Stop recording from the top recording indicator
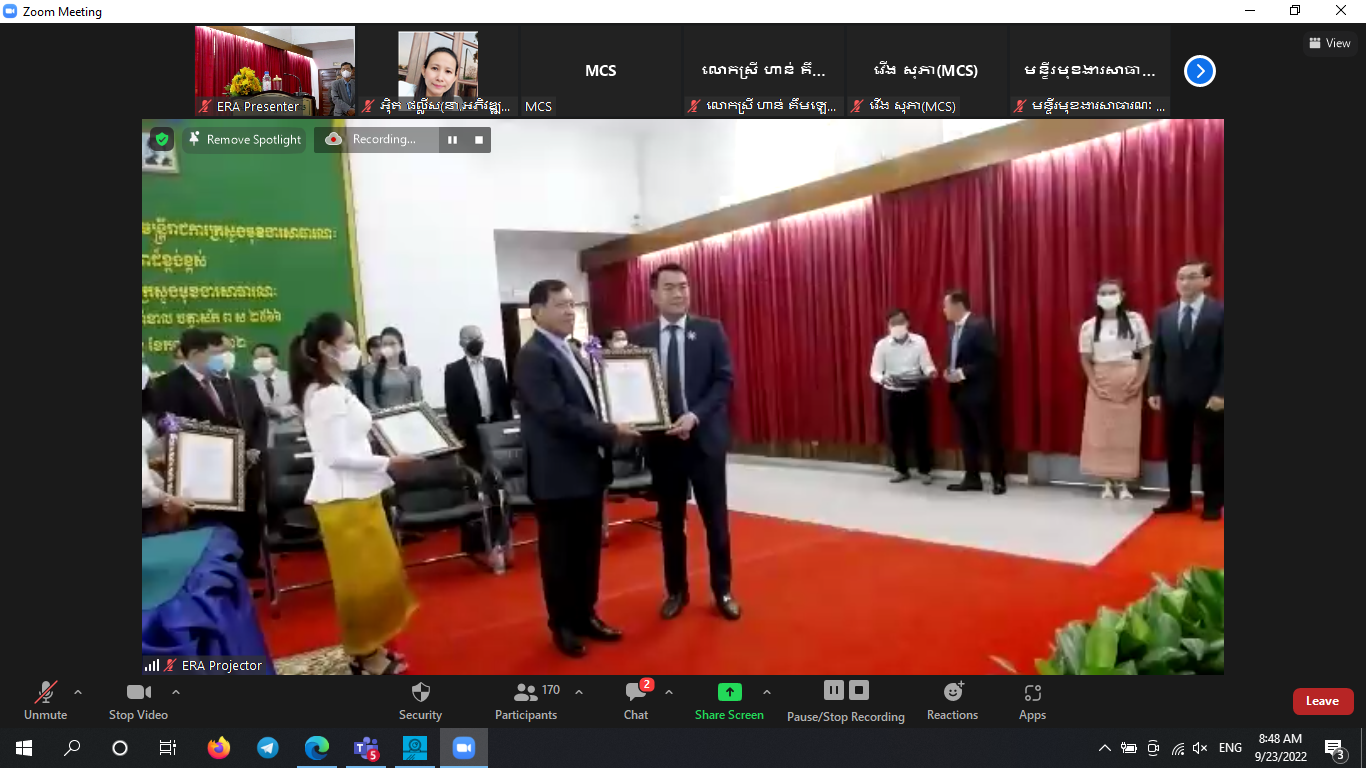Image resolution: width=1366 pixels, height=768 pixels. tap(479, 140)
